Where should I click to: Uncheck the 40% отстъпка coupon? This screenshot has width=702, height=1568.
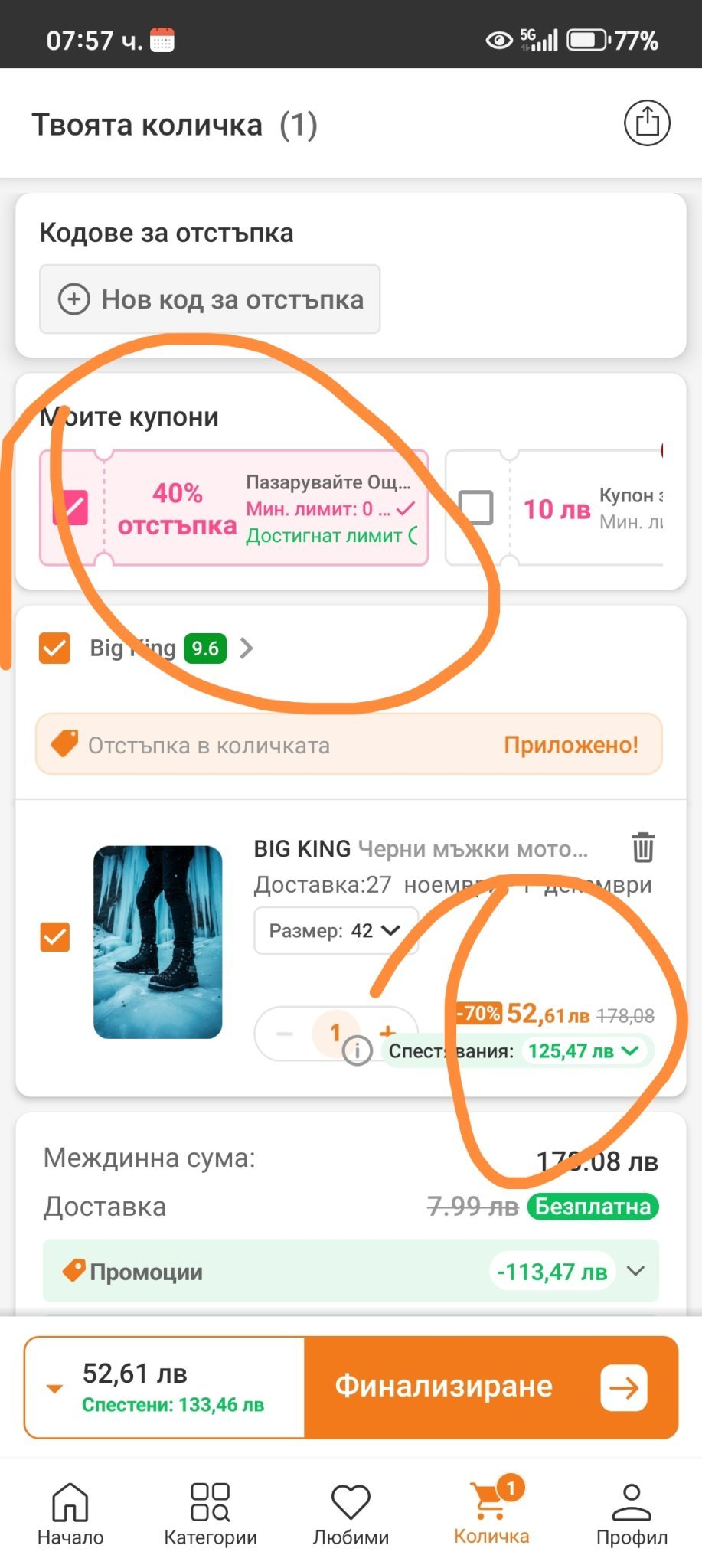(x=71, y=508)
